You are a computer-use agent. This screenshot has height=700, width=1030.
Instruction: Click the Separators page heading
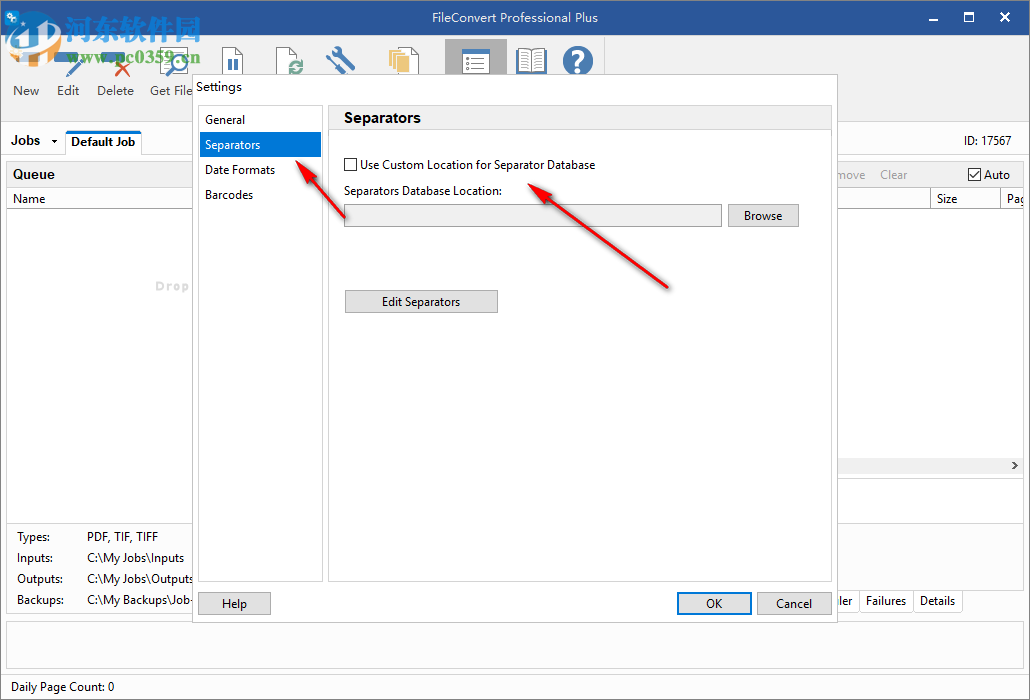point(382,118)
